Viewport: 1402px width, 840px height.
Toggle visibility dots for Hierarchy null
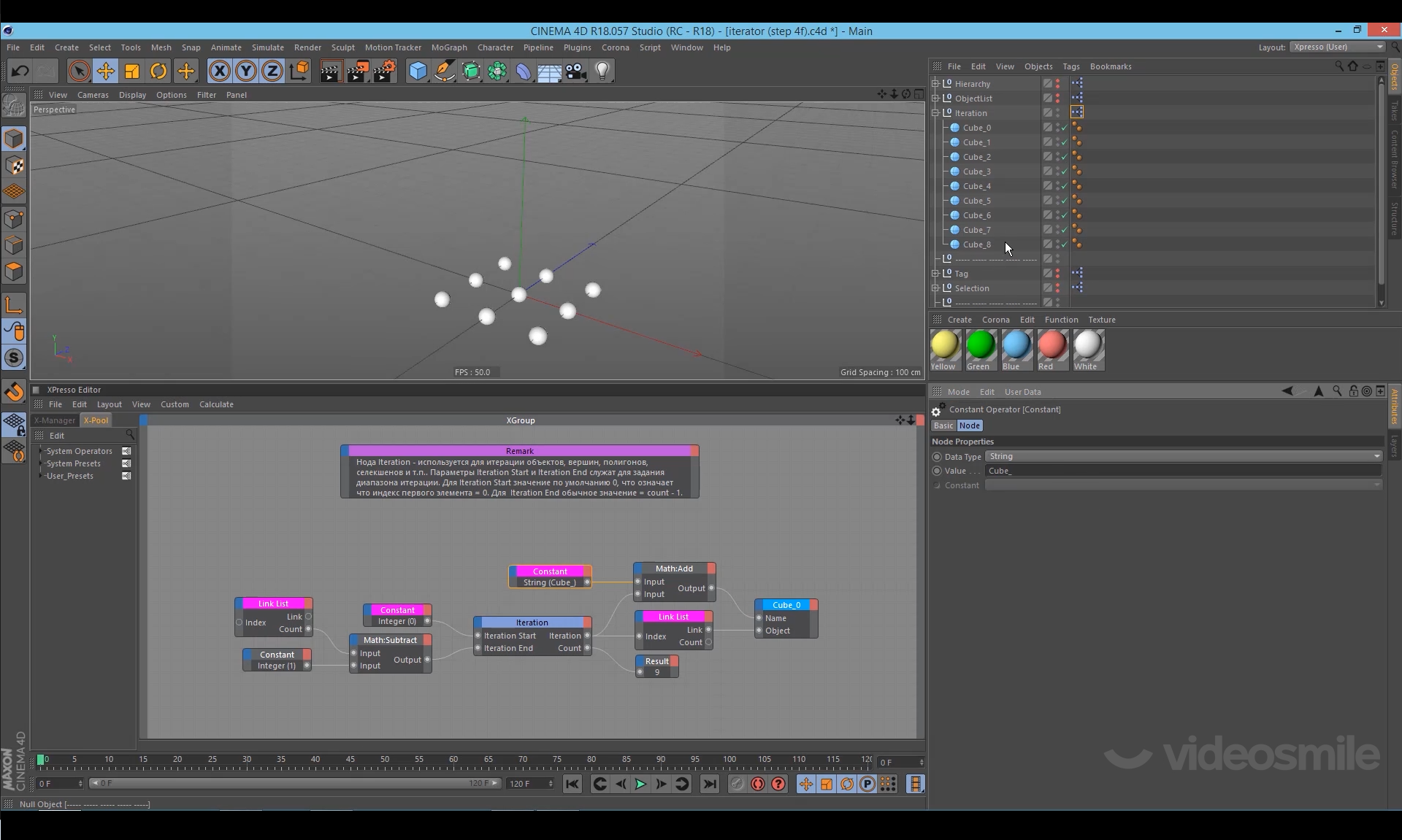[x=1057, y=84]
